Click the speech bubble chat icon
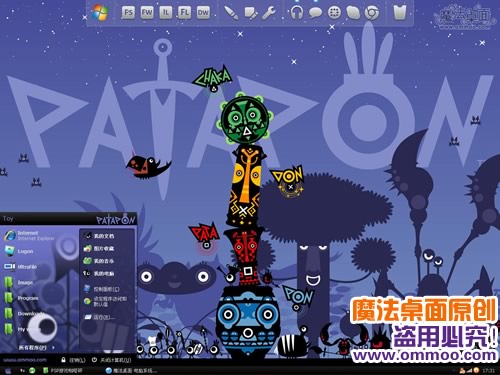 (x=315, y=13)
